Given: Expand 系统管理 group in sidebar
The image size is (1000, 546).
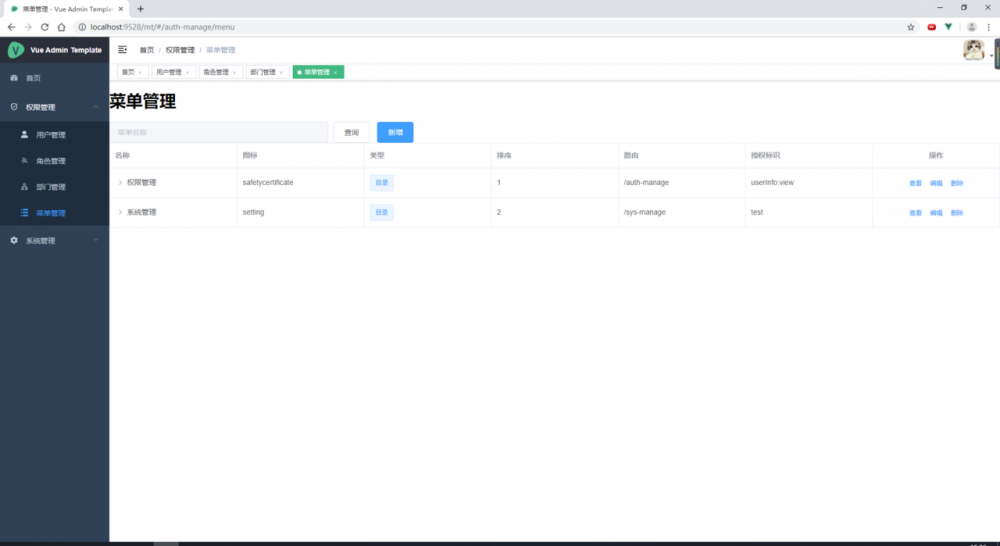Looking at the screenshot, I should click(x=54, y=240).
